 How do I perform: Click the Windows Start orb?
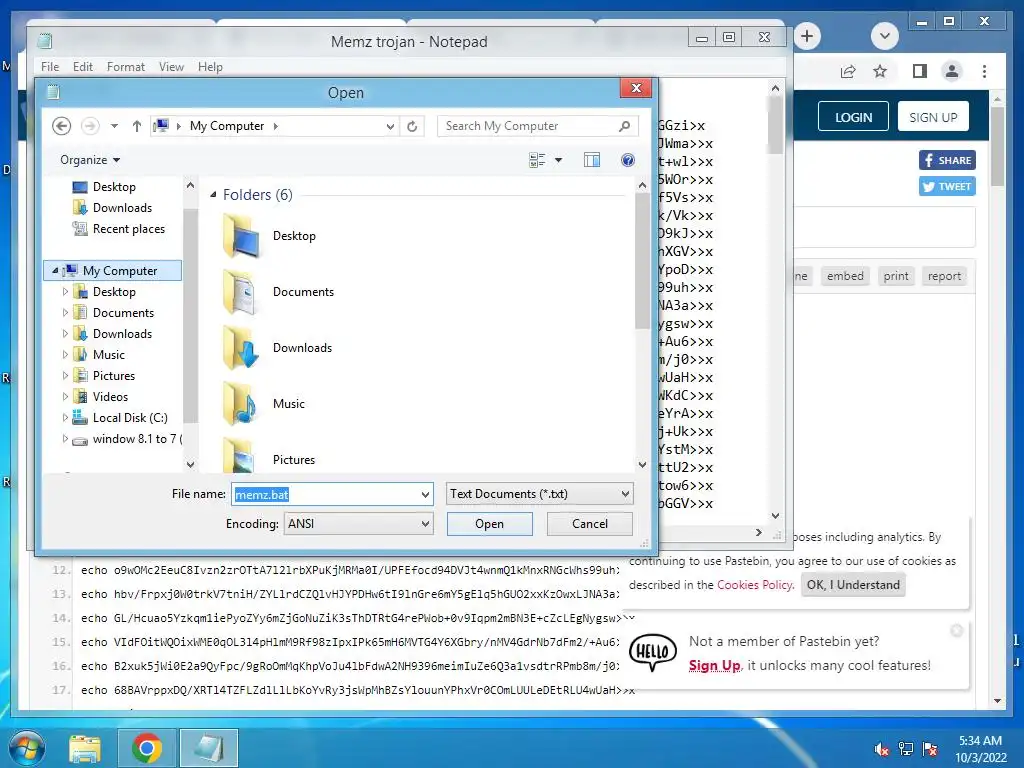[27, 748]
